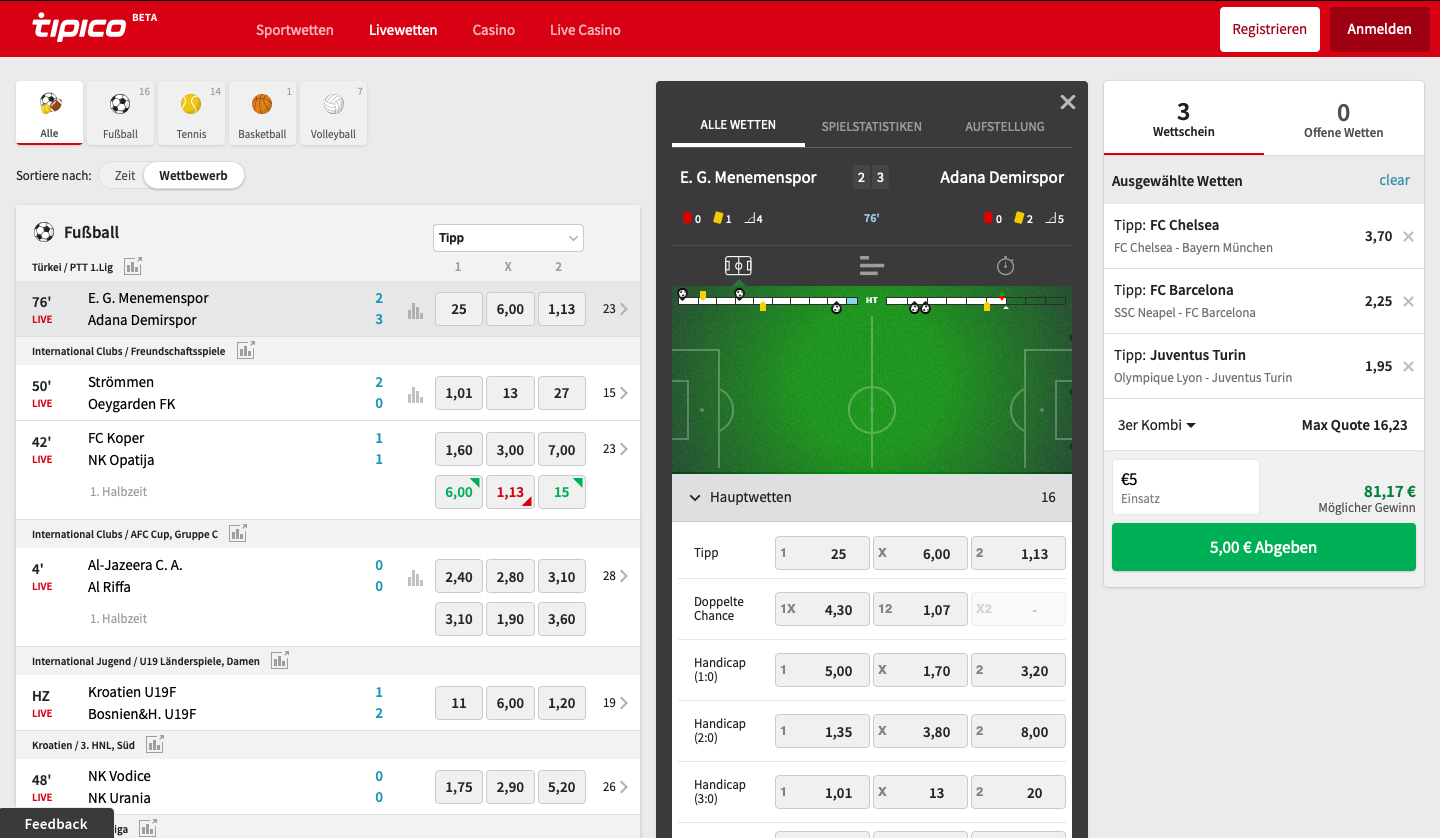This screenshot has width=1440, height=838.
Task: Open Freundschaftsspiele league statistics icon
Action: click(246, 350)
